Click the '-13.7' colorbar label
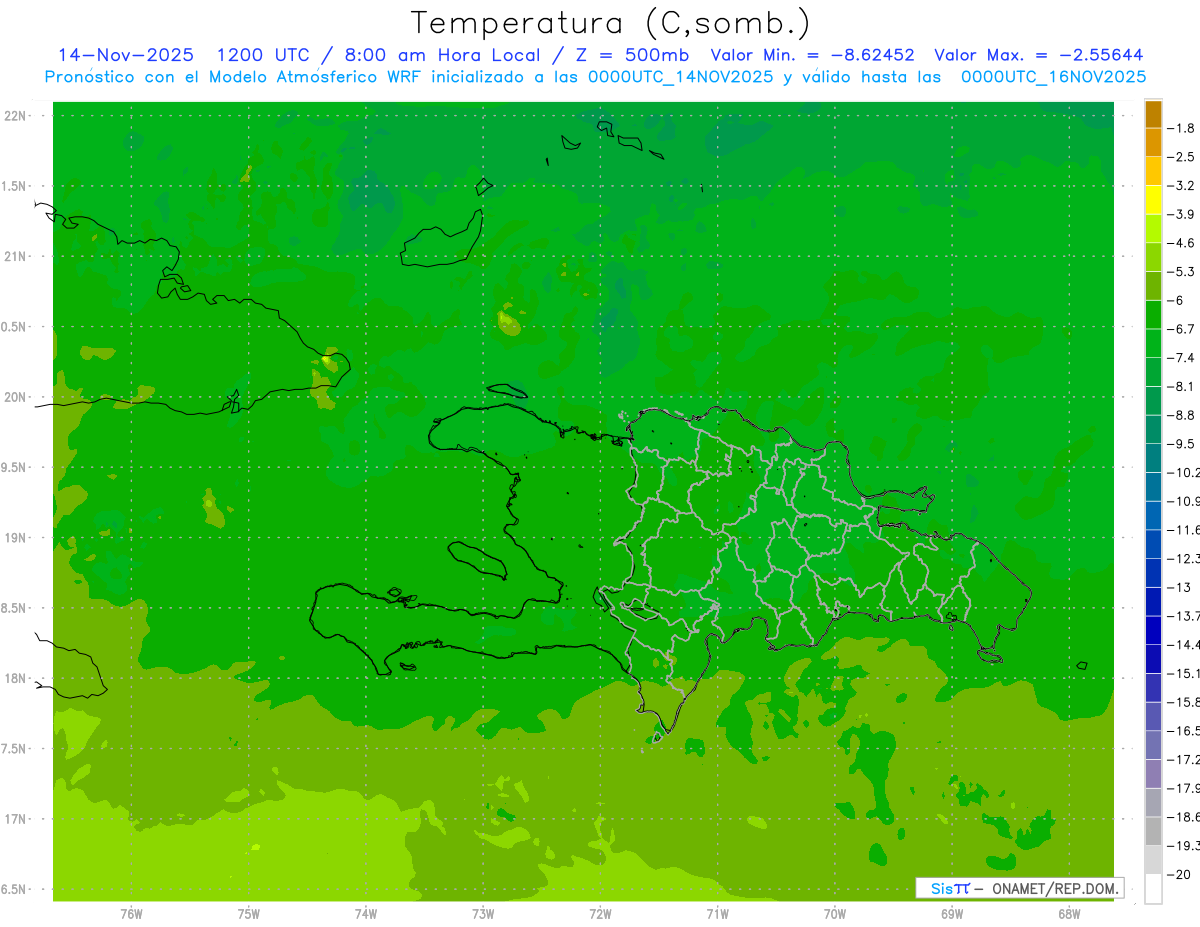 point(1183,616)
